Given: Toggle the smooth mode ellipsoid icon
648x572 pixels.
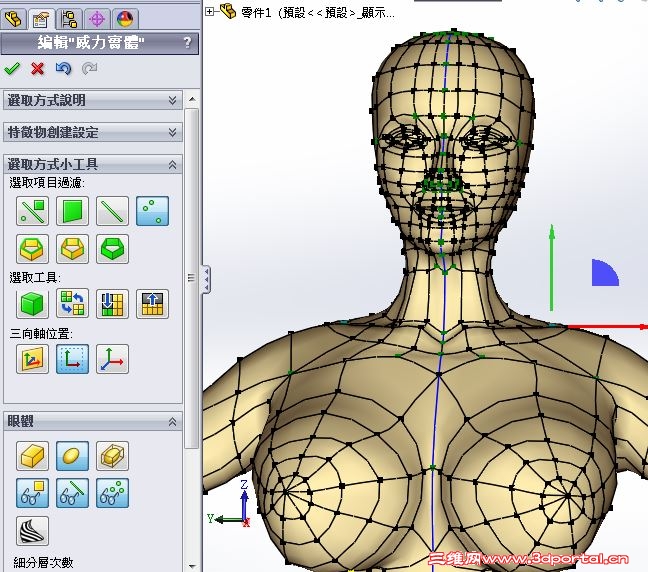Looking at the screenshot, I should (72, 456).
